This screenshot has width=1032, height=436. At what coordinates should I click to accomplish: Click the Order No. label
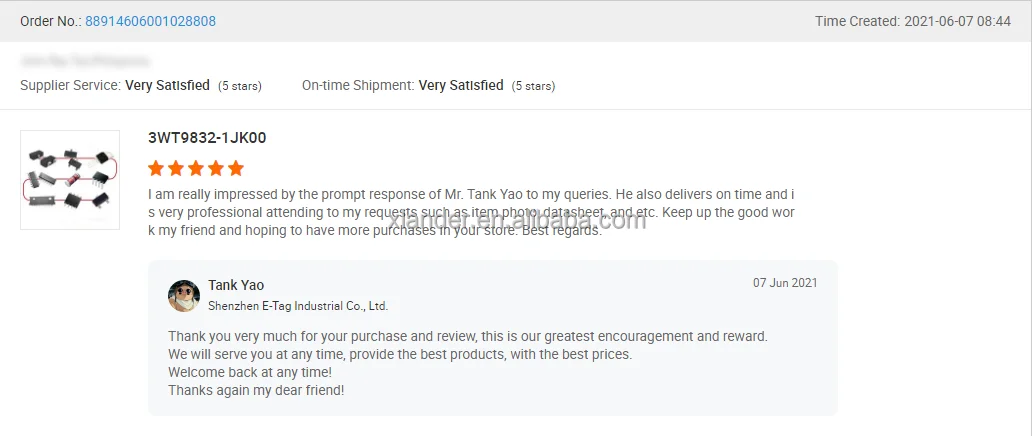click(50, 21)
